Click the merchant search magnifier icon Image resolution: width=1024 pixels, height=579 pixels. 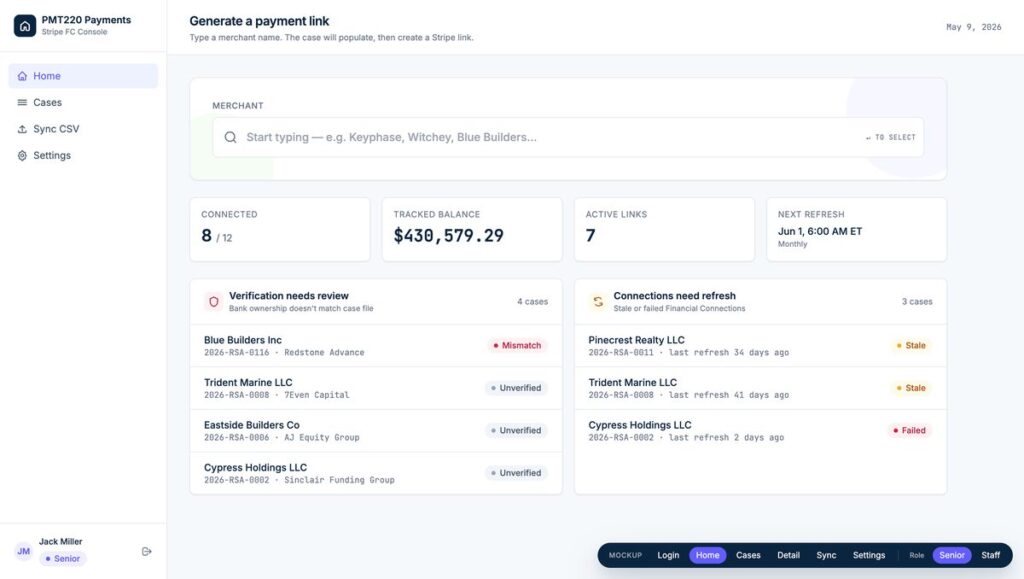(231, 137)
